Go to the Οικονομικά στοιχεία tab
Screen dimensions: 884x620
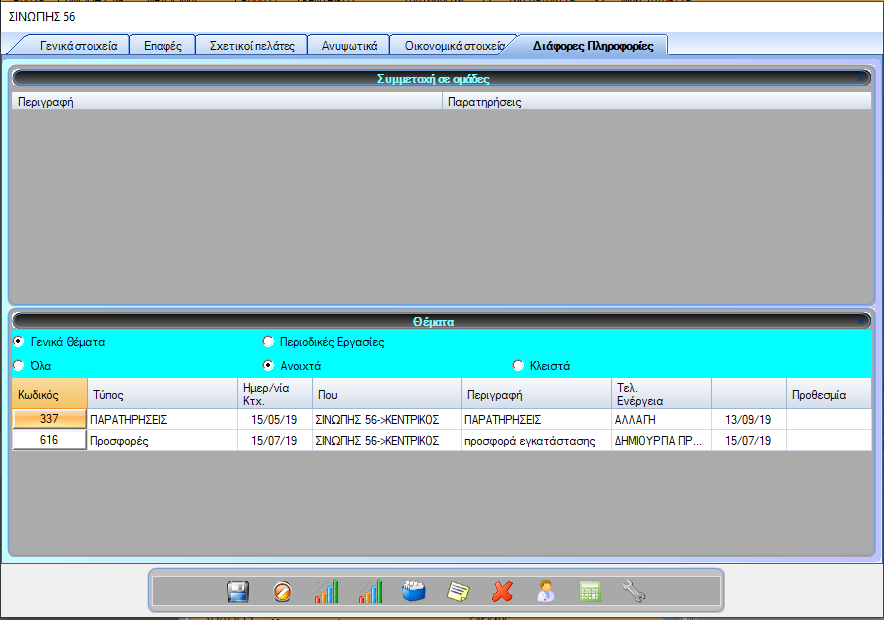(455, 46)
